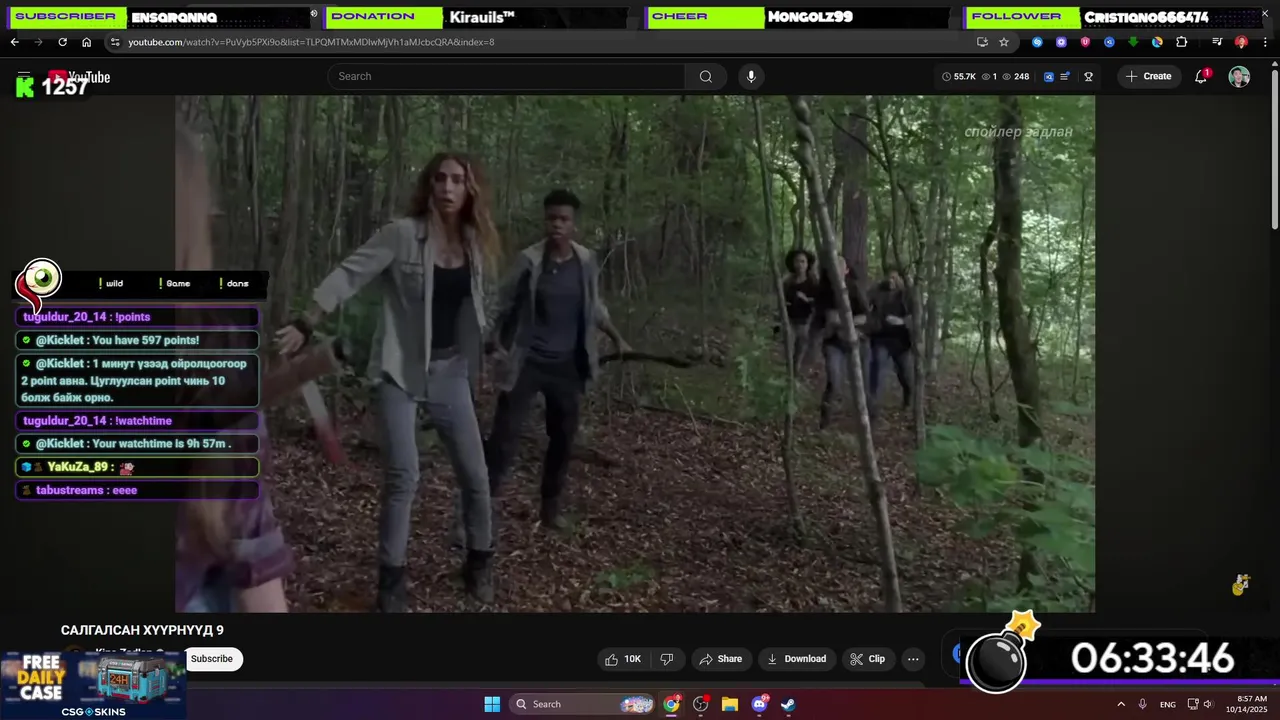Click the Clip button
Screen dimensions: 1280x720
867,659
